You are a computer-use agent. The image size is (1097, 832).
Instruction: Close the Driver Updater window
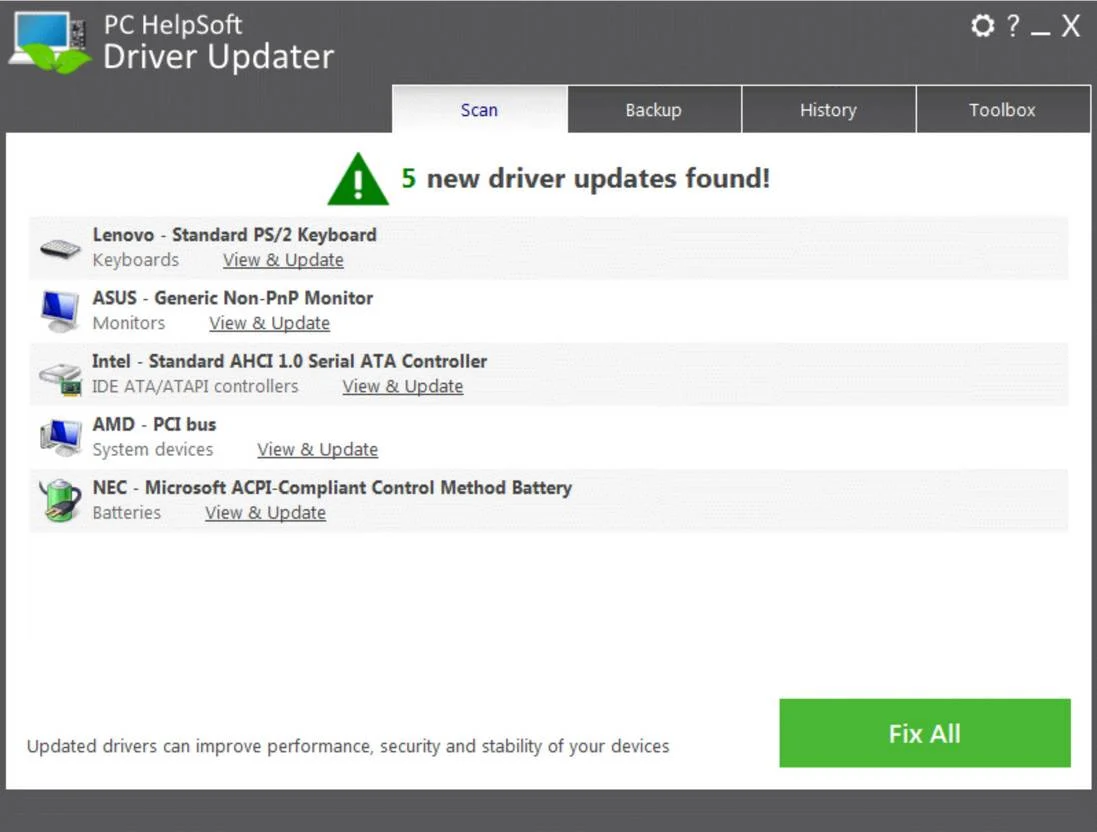[x=1070, y=26]
